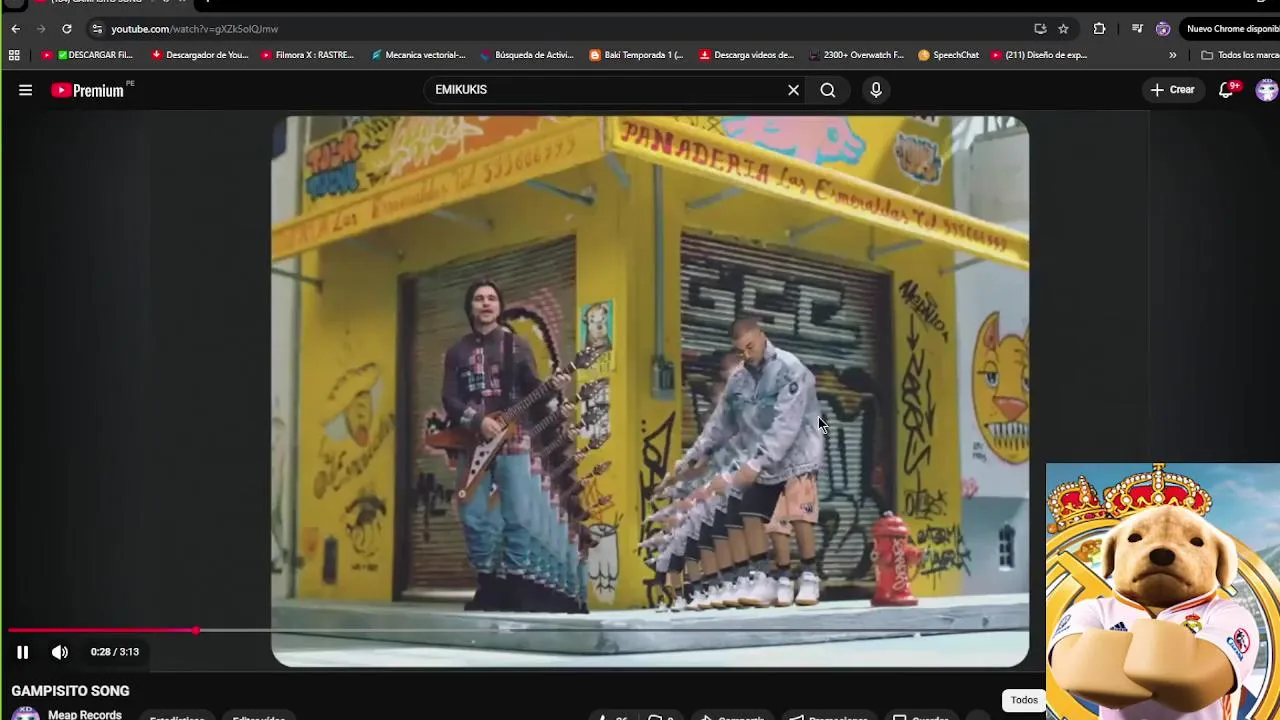This screenshot has height=720, width=1280.
Task: Open the Chrome apps grid in bookmarks bar
Action: pyautogui.click(x=14, y=55)
